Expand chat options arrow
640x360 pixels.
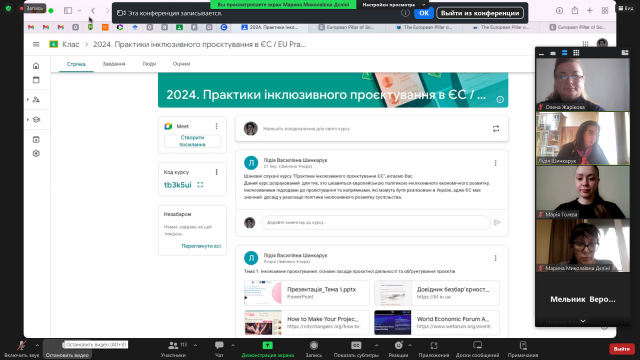233,345
